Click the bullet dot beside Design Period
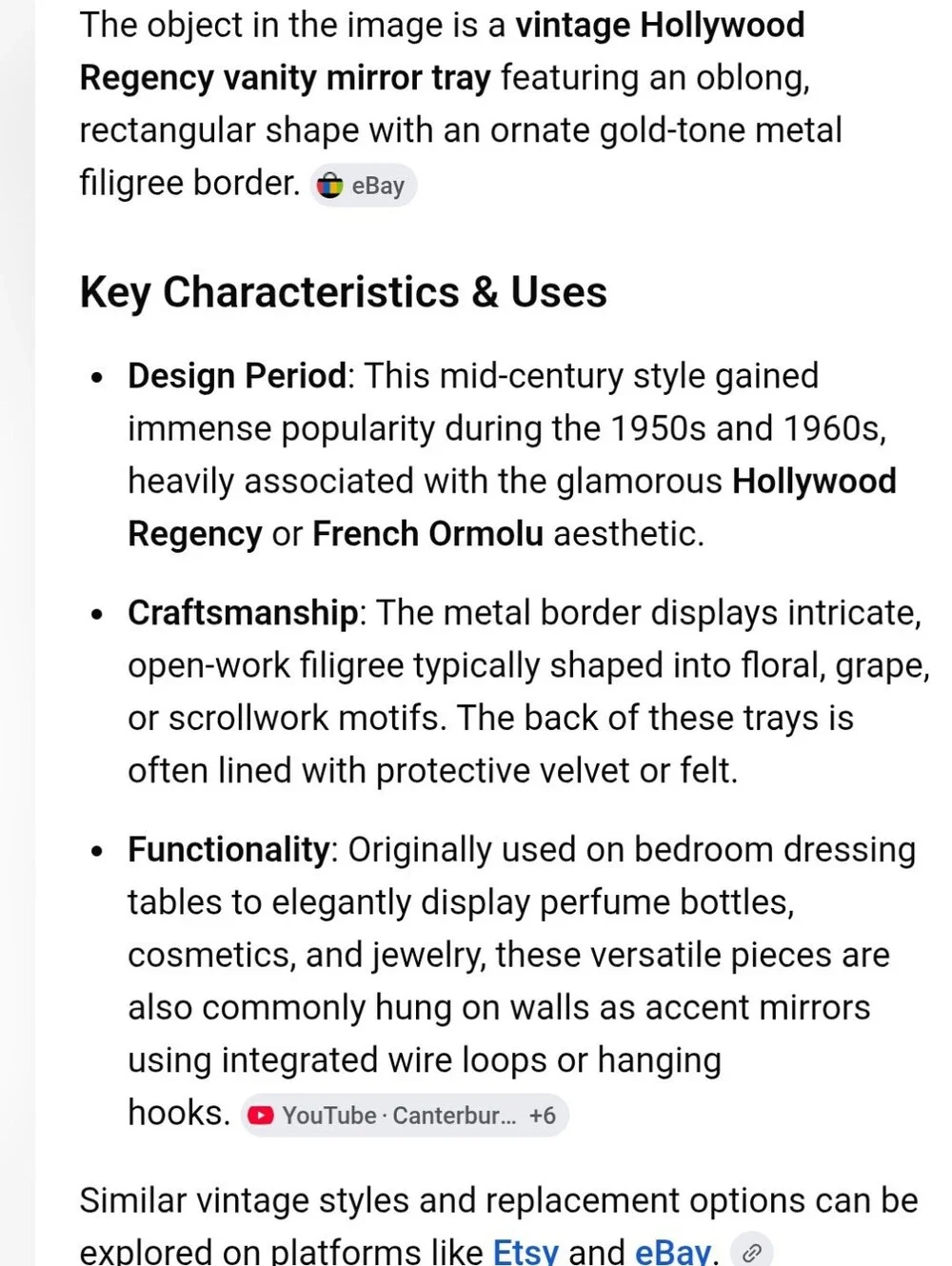Image resolution: width=952 pixels, height=1266 pixels. (97, 378)
